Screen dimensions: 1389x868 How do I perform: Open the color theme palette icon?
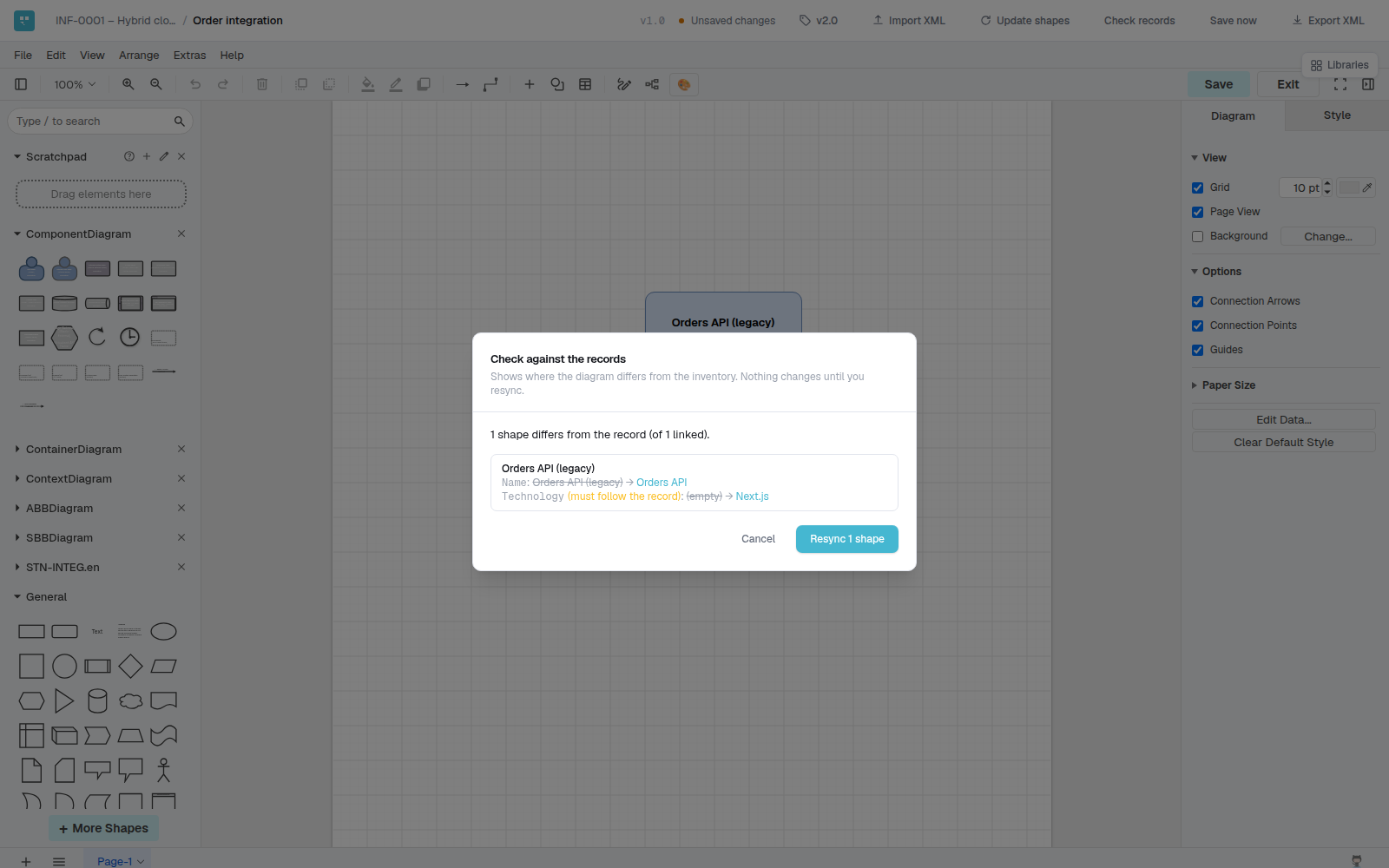tap(684, 84)
